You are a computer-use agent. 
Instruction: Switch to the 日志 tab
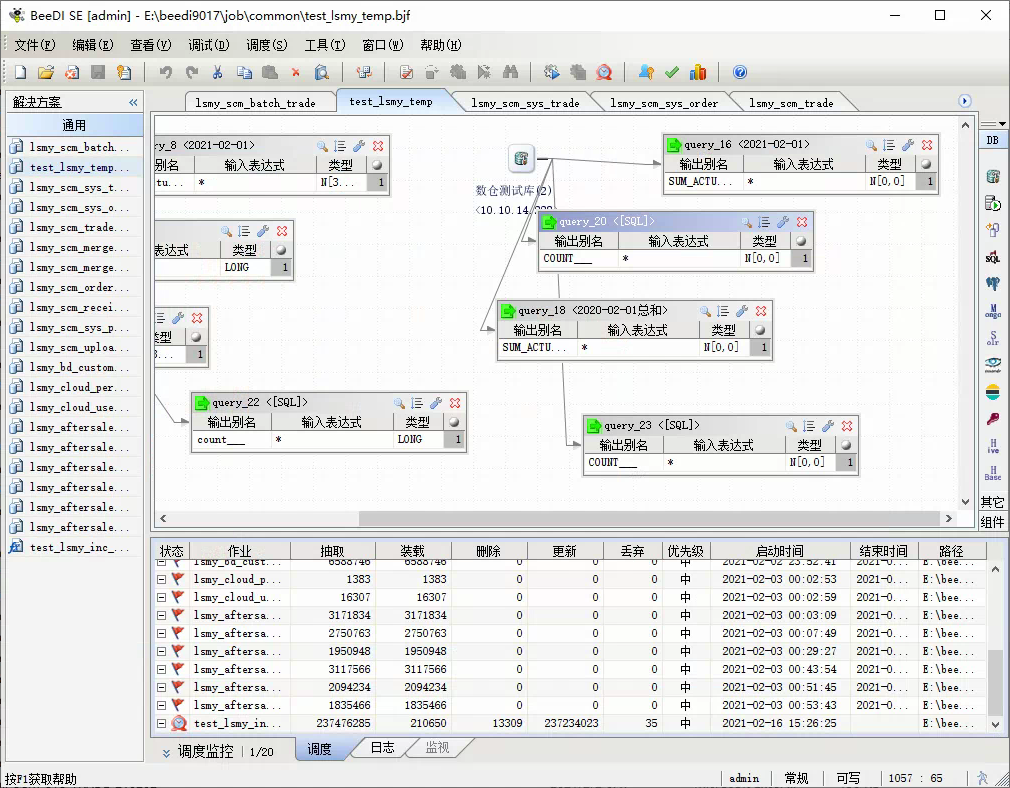click(x=383, y=747)
